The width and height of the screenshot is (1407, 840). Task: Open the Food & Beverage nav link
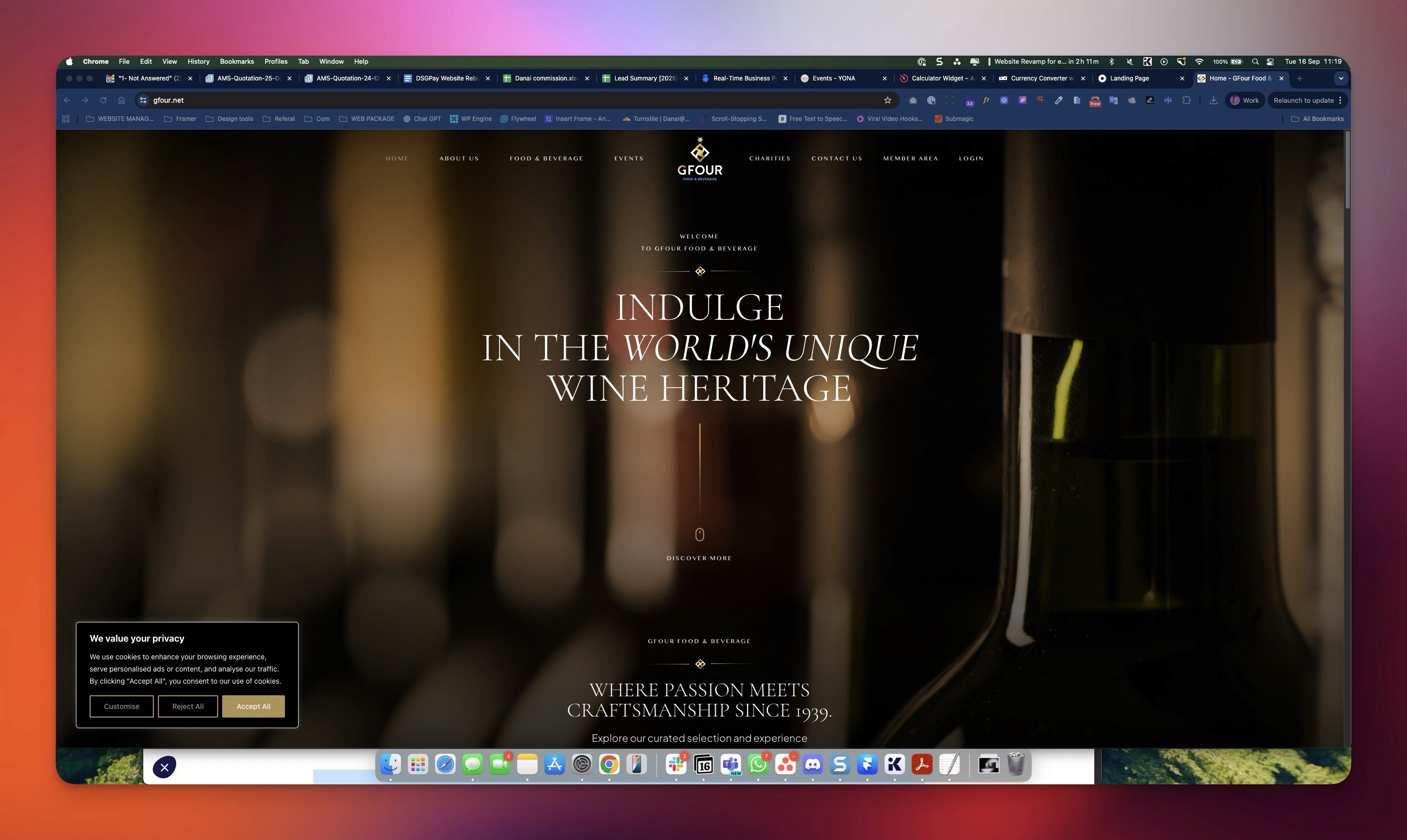[x=546, y=158]
